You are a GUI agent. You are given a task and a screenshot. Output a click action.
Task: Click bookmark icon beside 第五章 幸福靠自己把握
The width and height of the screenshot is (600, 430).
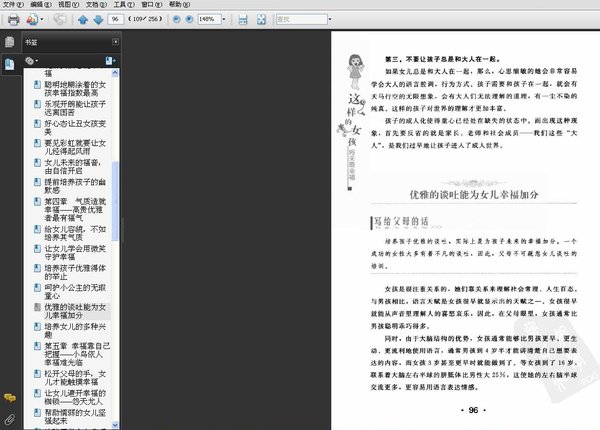tap(37, 346)
